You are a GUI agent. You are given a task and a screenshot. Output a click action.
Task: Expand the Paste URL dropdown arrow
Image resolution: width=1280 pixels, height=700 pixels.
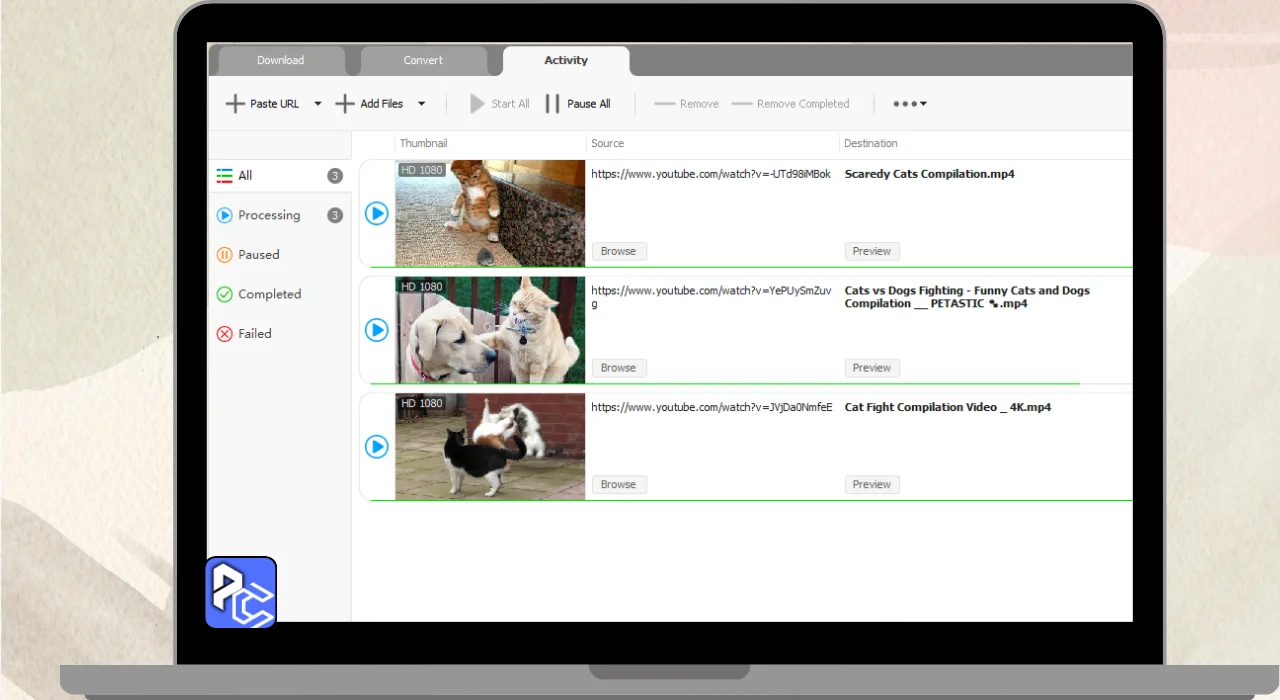[318, 104]
